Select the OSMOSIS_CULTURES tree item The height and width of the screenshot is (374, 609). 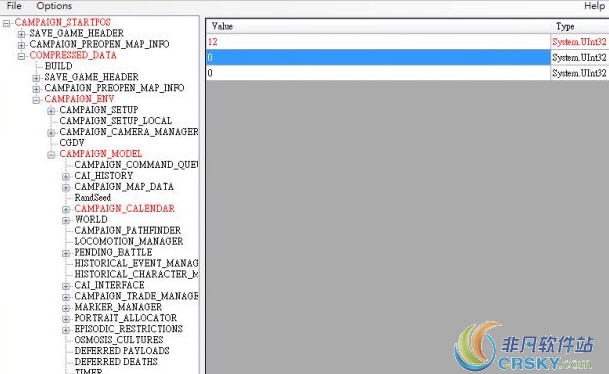(x=118, y=340)
